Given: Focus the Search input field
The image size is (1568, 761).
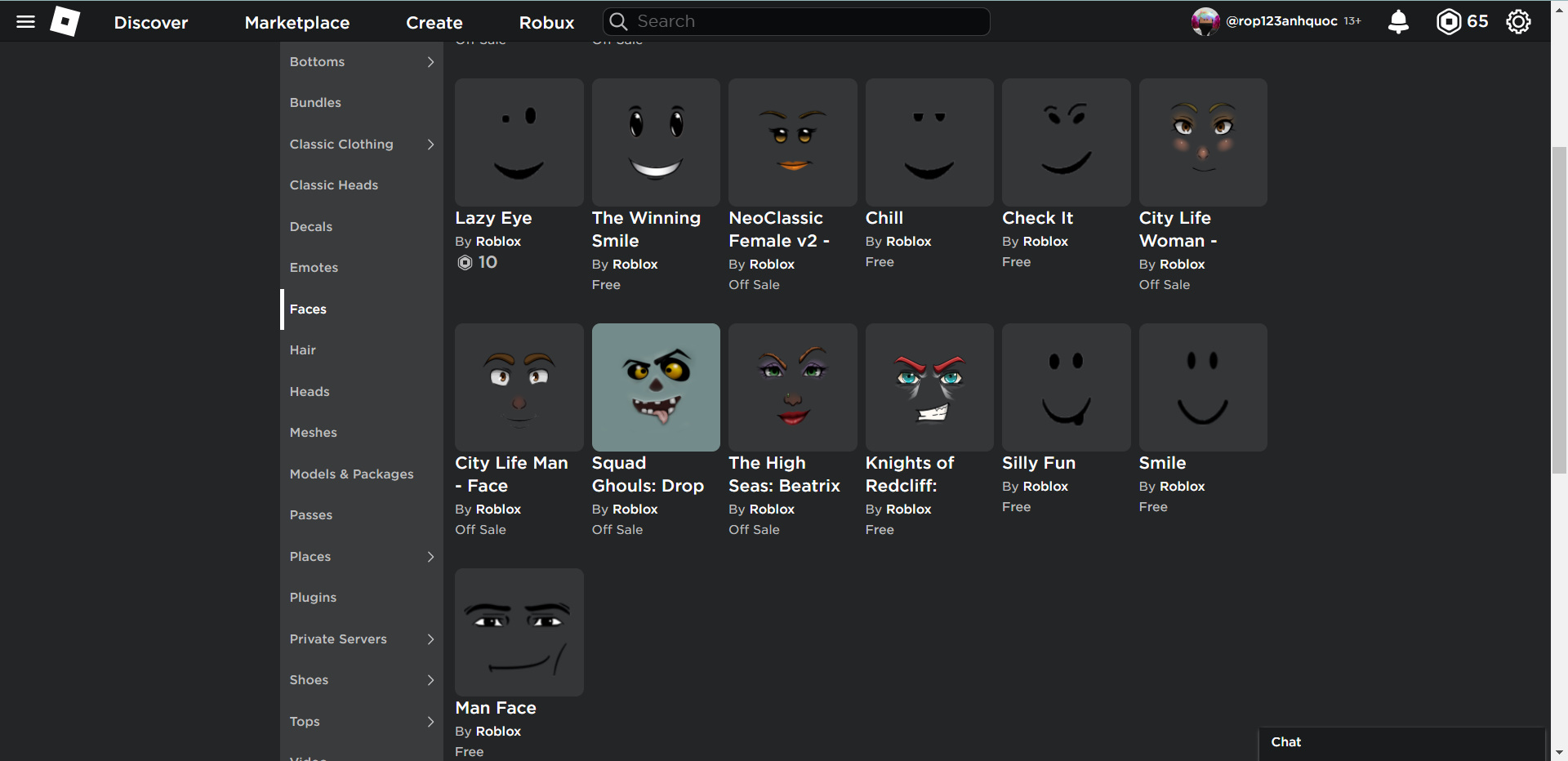Looking at the screenshot, I should click(796, 21).
